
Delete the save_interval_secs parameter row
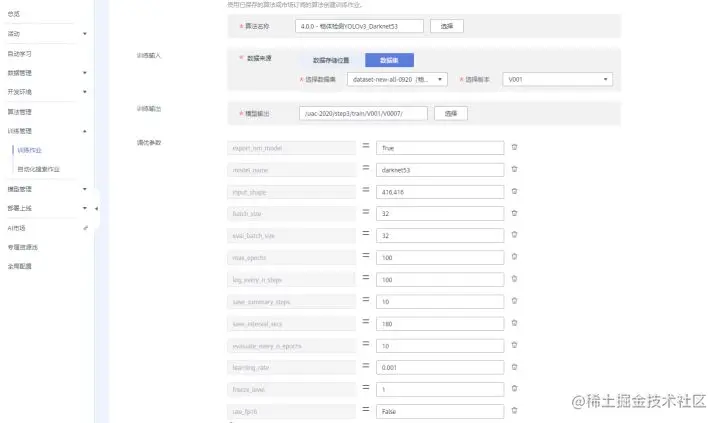coord(514,323)
